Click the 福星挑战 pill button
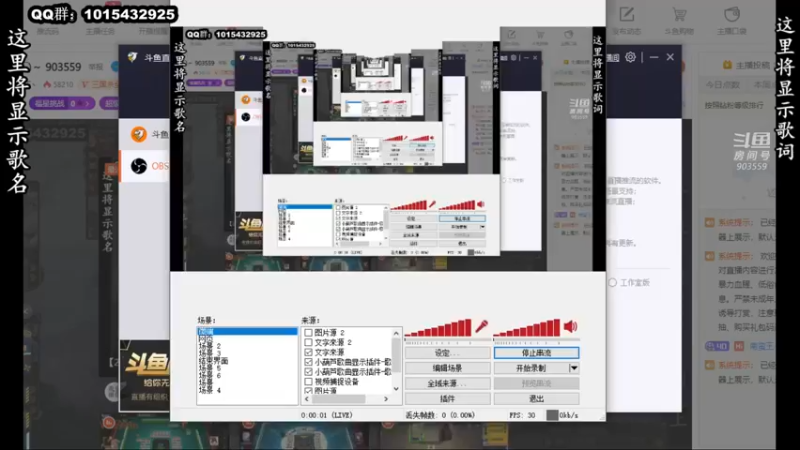This screenshot has width=800, height=450. (x=62, y=104)
